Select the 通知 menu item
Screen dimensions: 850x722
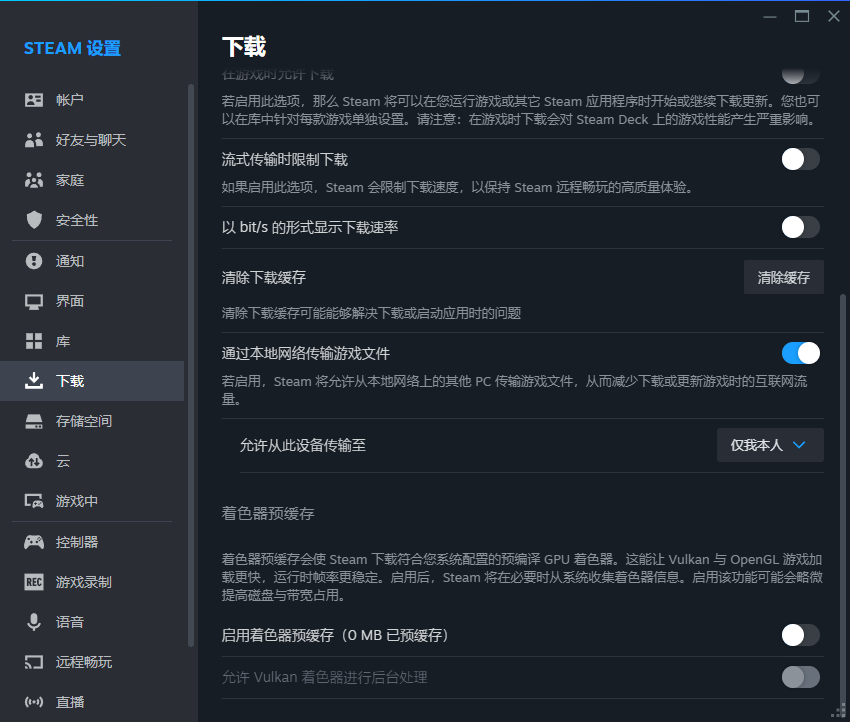point(92,261)
